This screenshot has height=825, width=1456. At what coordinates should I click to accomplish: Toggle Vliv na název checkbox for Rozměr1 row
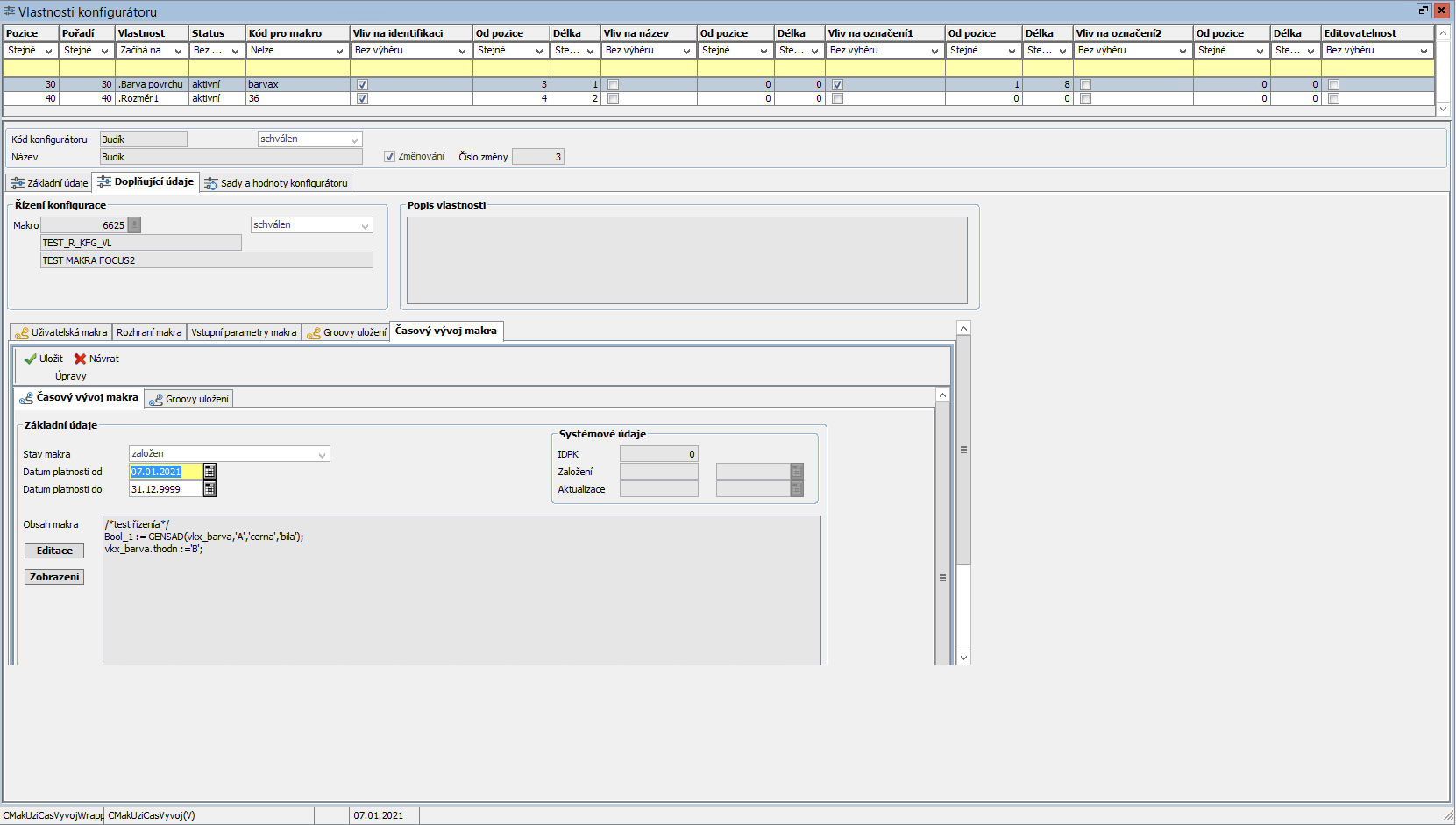[x=613, y=99]
